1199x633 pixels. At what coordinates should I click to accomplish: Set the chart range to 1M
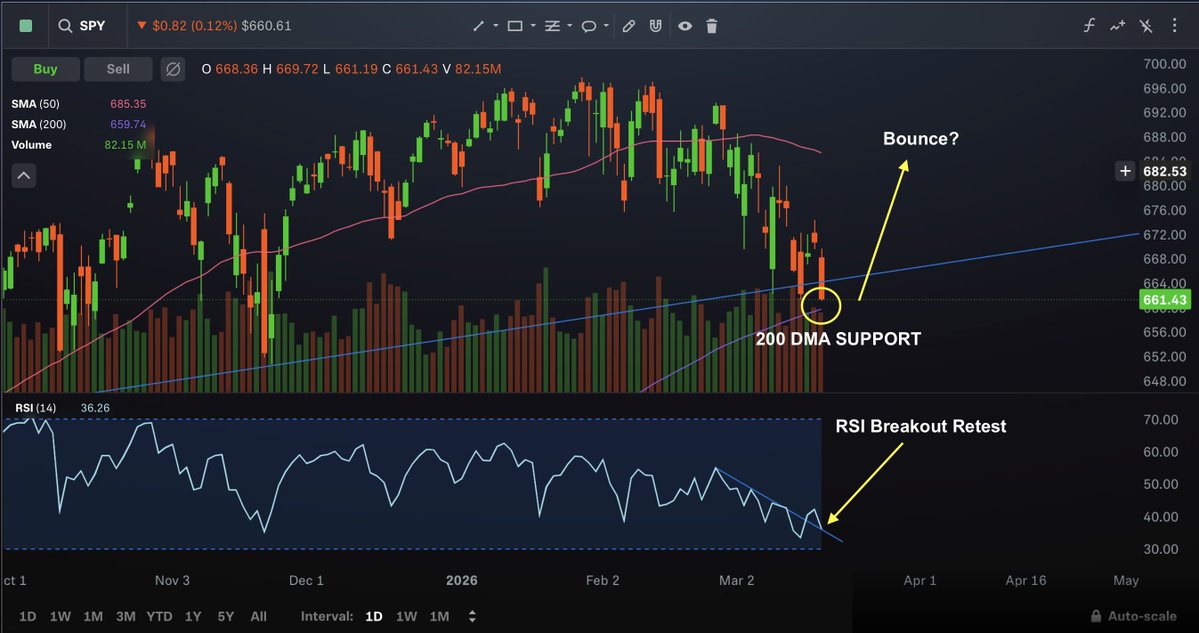click(93, 616)
